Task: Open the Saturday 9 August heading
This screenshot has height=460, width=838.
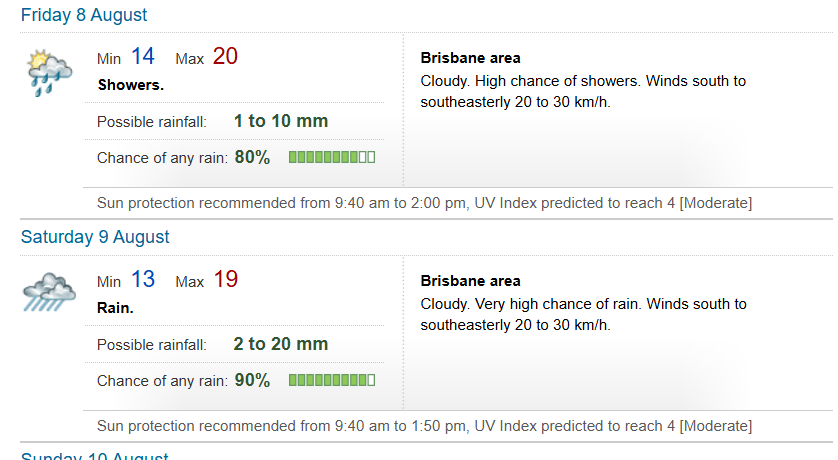Action: (95, 237)
